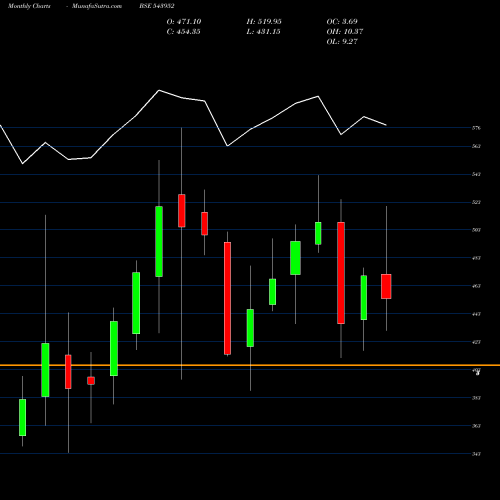Click the 543 price axis label

point(476,174)
